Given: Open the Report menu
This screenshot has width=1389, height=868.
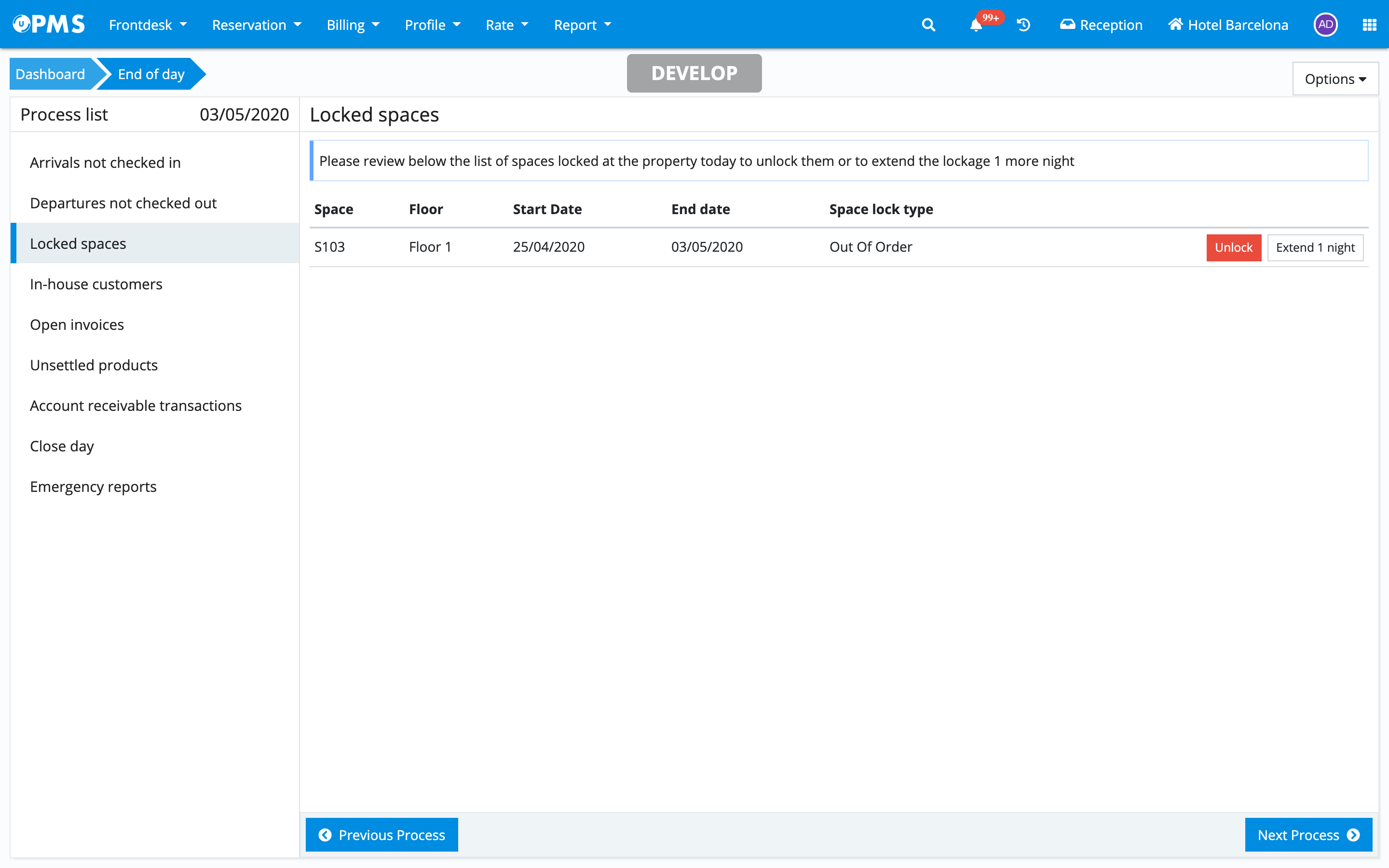Looking at the screenshot, I should click(583, 25).
